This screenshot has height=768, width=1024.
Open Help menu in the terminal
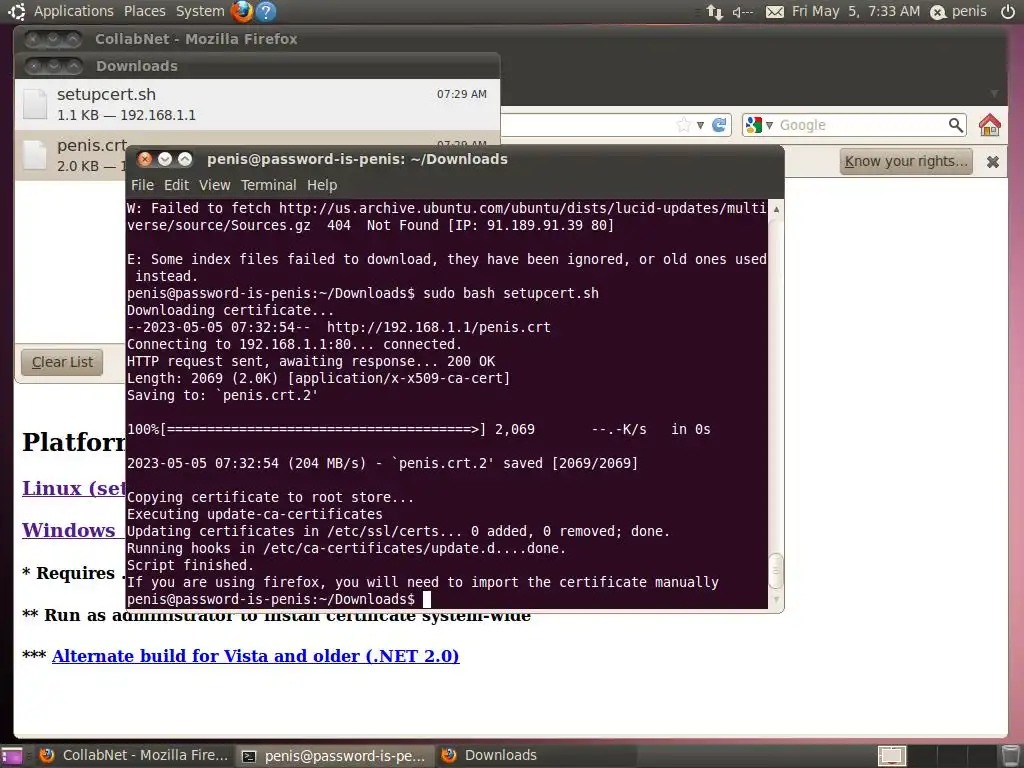pos(322,185)
